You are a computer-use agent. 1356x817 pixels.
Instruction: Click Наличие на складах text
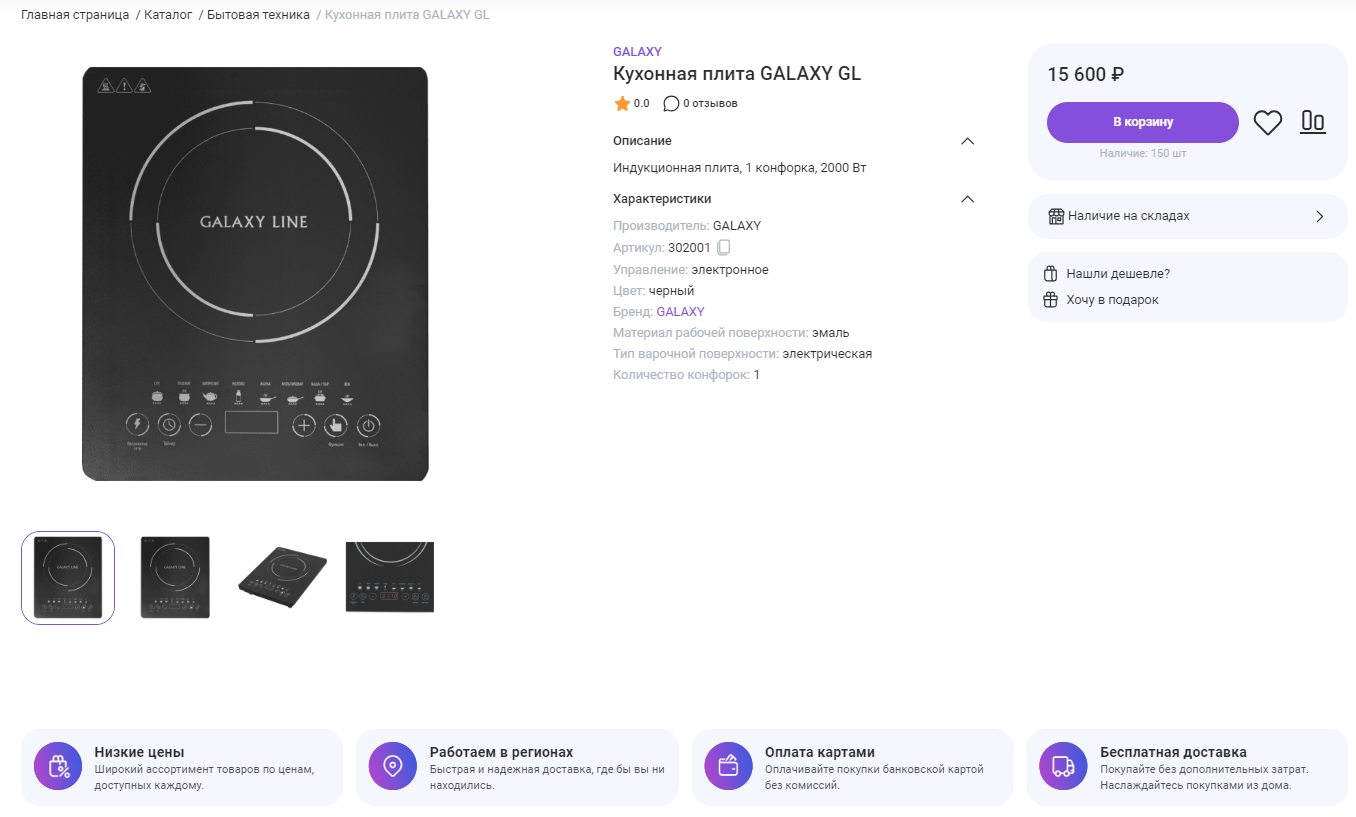(x=1129, y=216)
